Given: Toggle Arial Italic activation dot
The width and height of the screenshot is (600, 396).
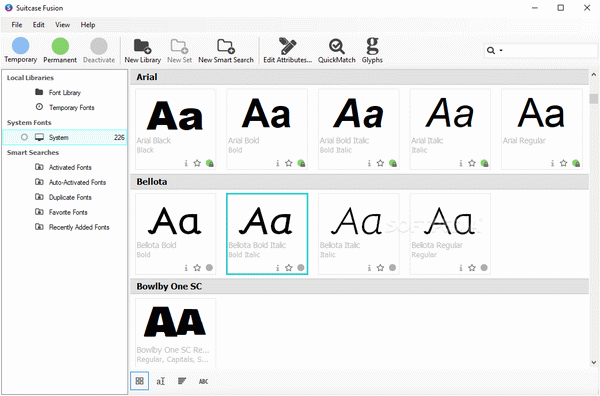Looking at the screenshot, I should point(484,163).
